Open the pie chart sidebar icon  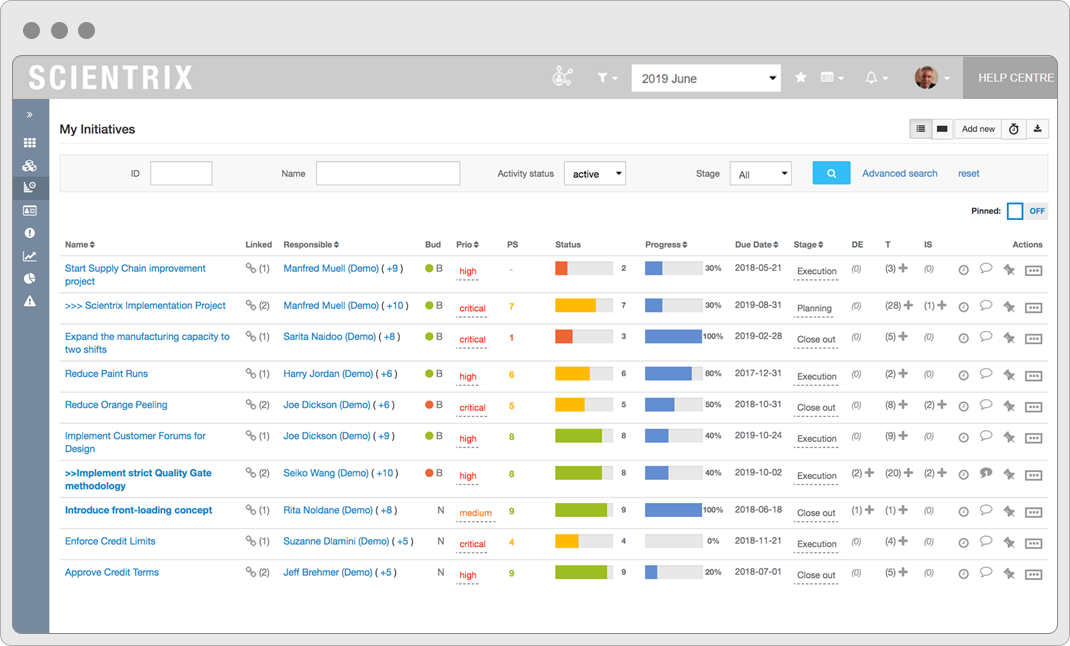tap(29, 278)
